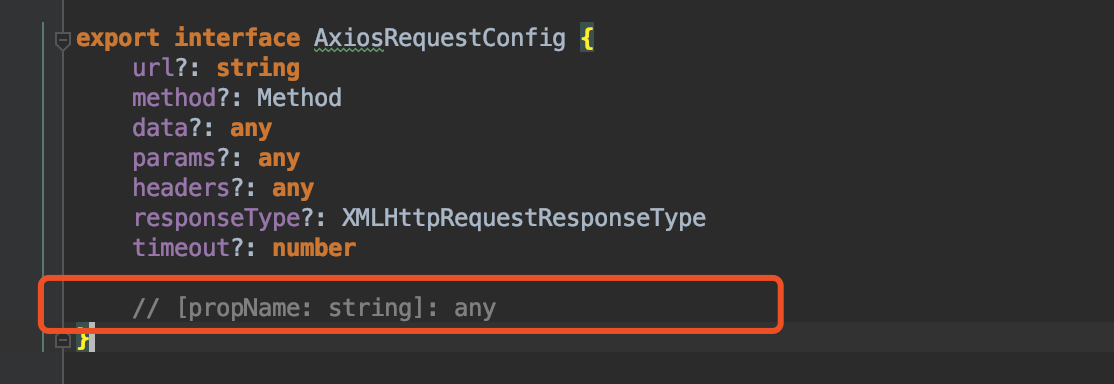
Task: Click the any type after params
Action: tap(278, 159)
